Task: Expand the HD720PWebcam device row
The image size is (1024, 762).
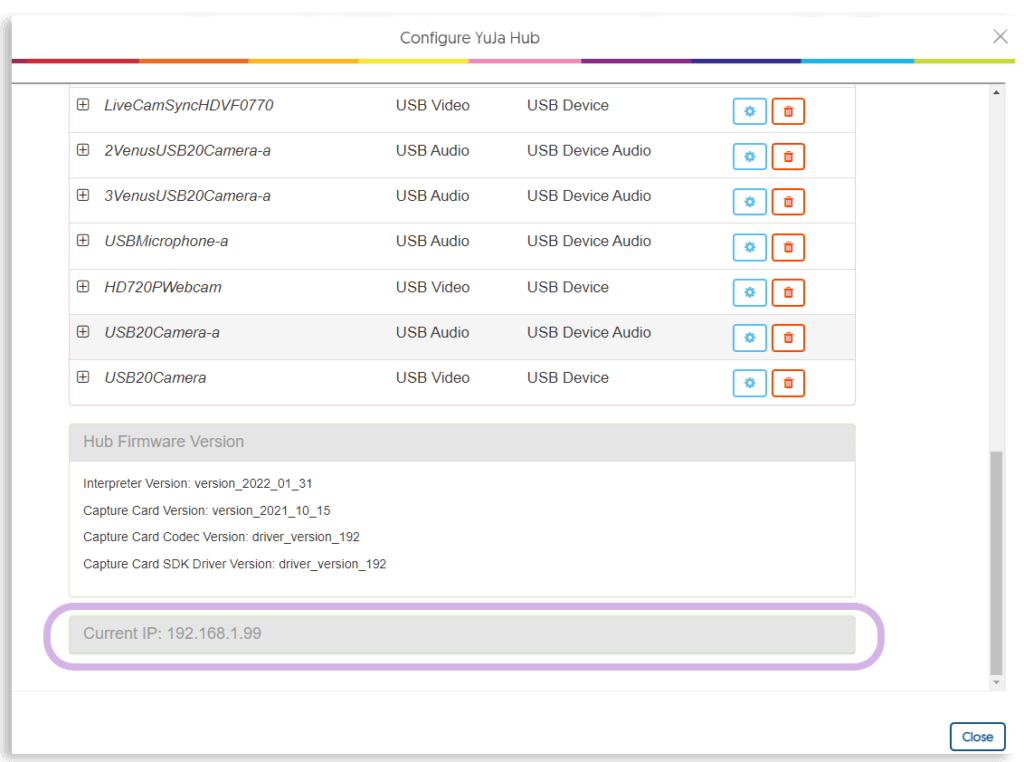Action: point(83,286)
